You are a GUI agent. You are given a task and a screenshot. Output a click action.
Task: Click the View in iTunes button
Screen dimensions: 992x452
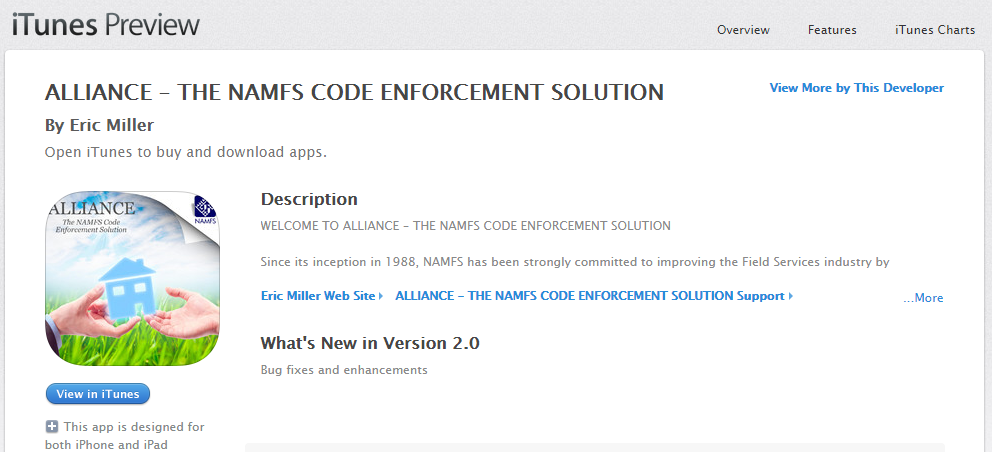[x=97, y=394]
